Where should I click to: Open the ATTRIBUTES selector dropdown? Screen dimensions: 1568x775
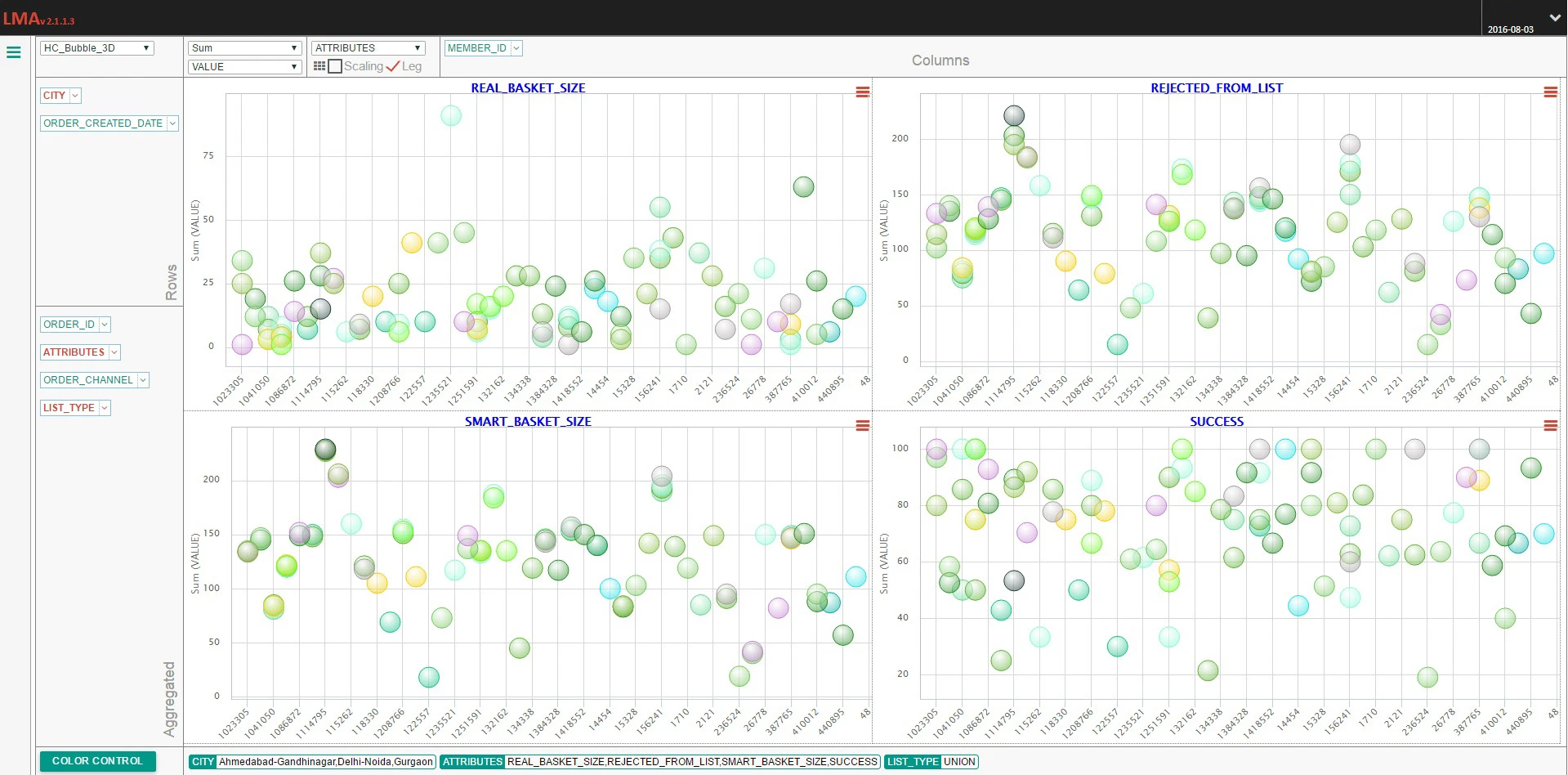pyautogui.click(x=369, y=48)
